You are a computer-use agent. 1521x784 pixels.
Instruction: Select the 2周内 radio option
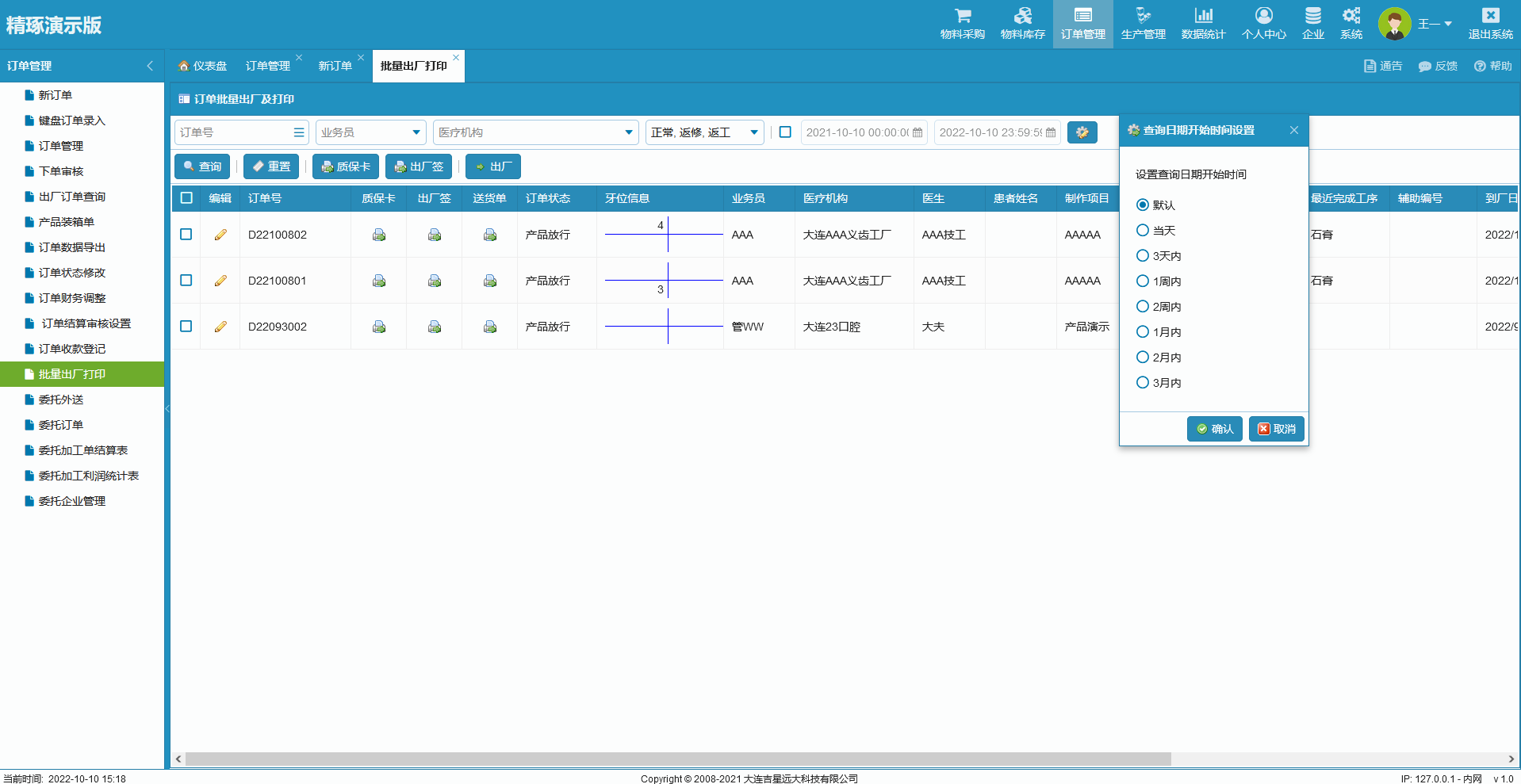1143,306
